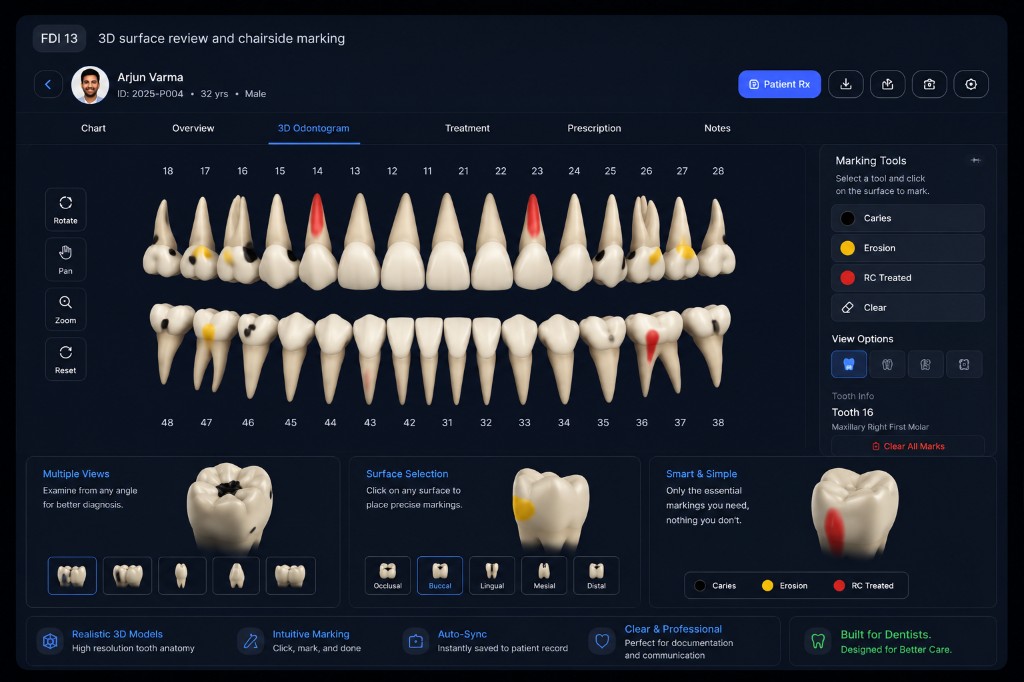Click the Auto-Sync icon

416,641
